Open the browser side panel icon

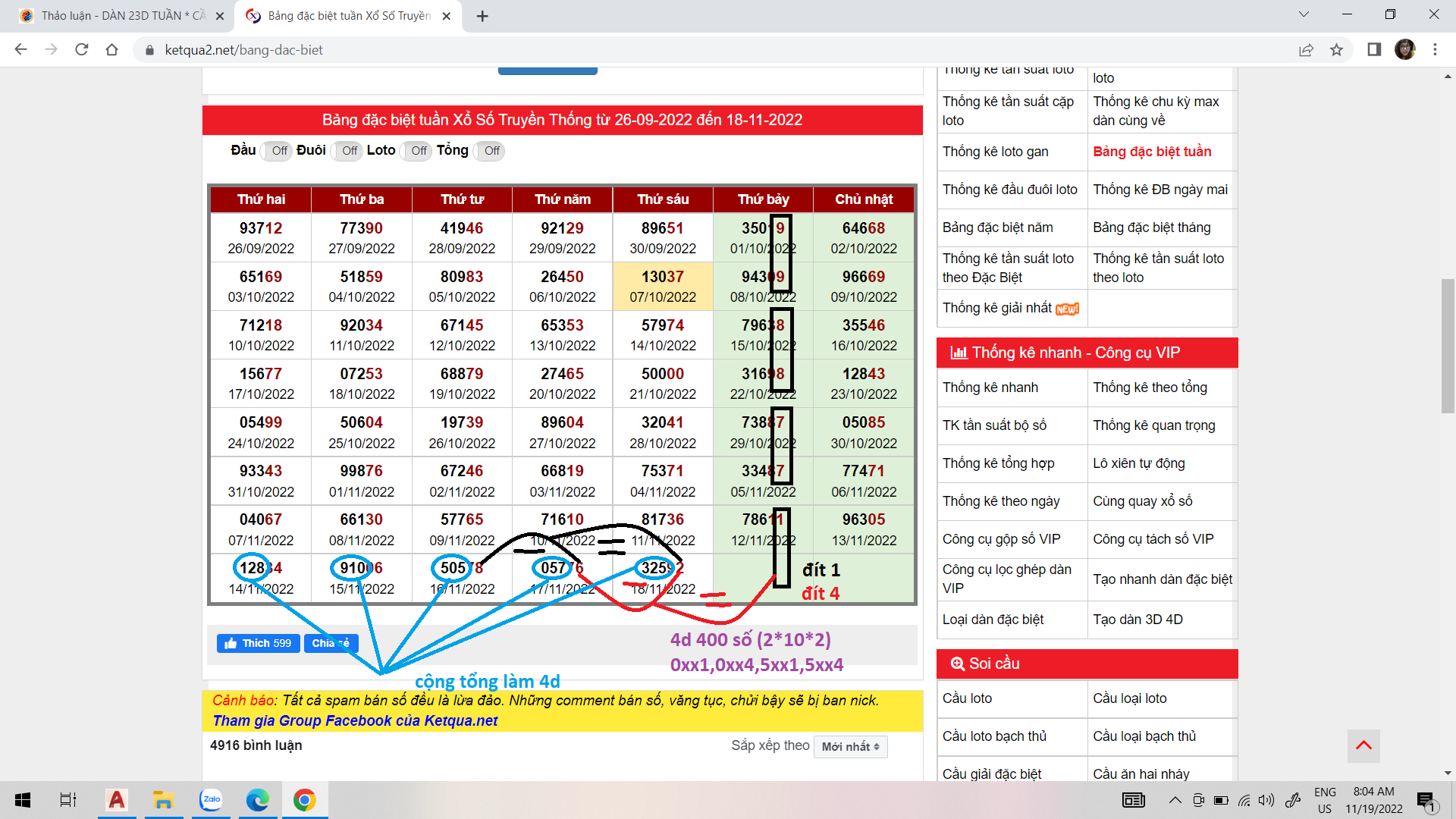(1373, 50)
